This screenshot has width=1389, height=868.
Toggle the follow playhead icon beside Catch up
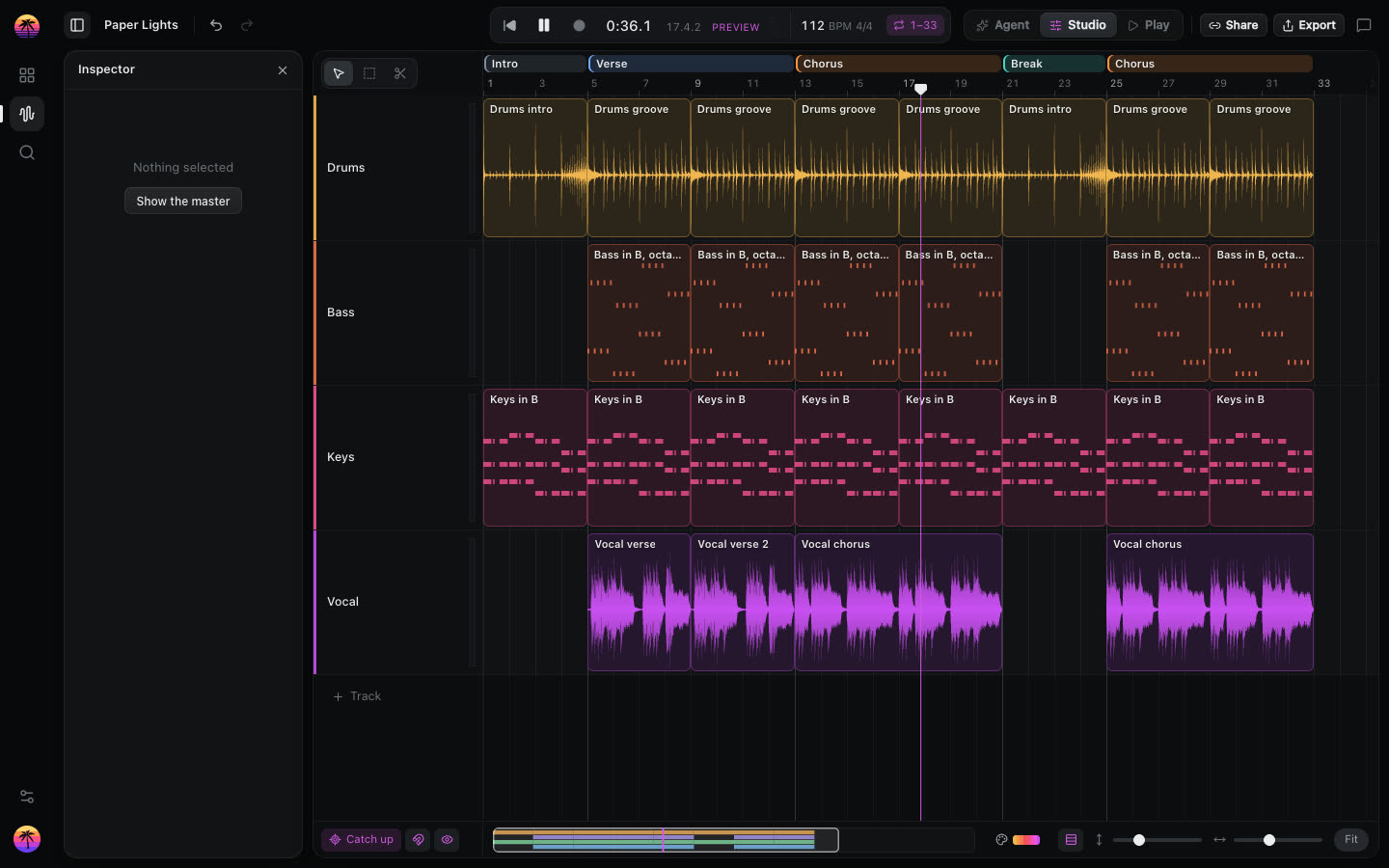(x=419, y=839)
